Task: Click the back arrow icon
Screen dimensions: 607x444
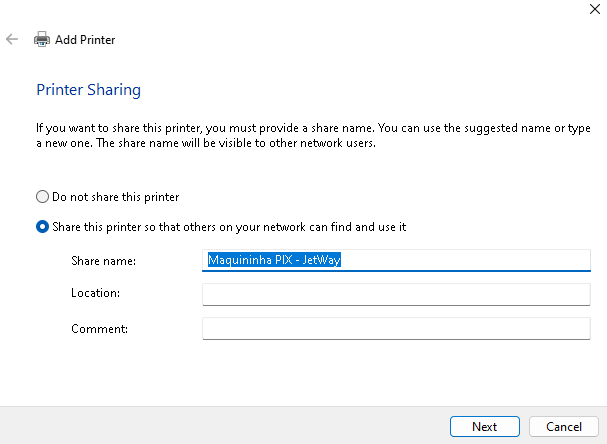Action: [x=12, y=40]
